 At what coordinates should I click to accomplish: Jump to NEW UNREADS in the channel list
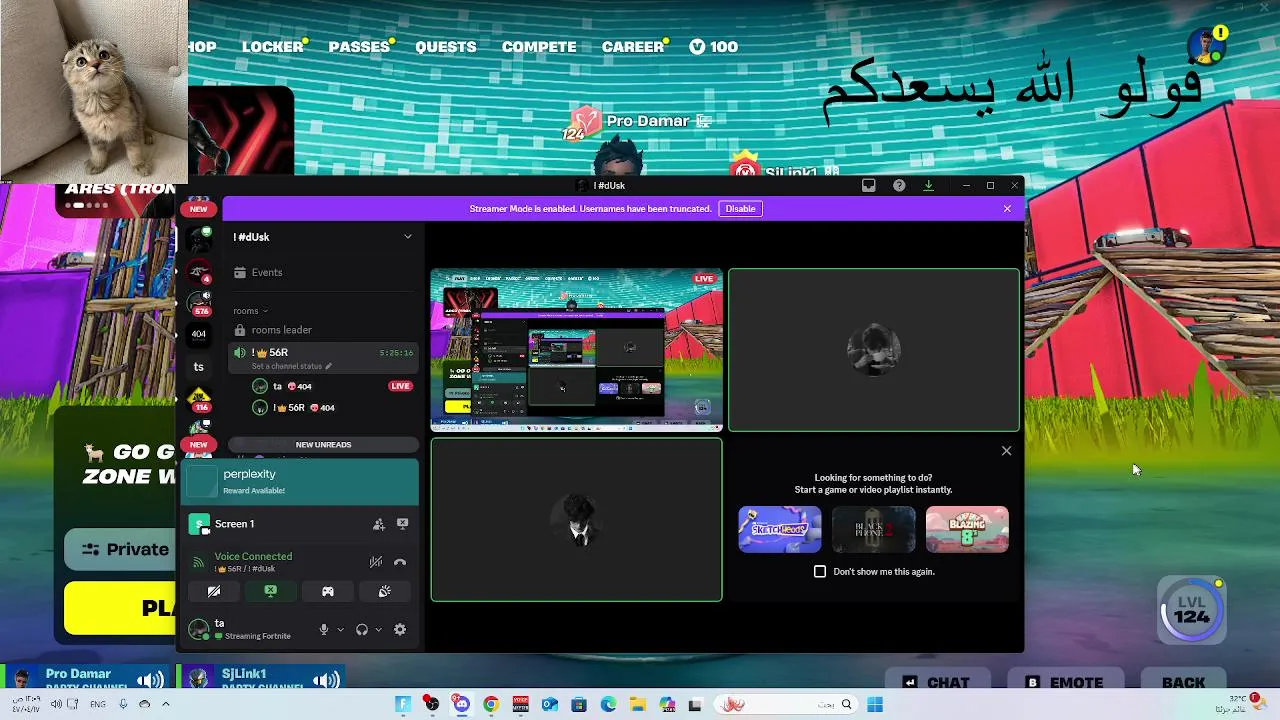click(x=323, y=444)
